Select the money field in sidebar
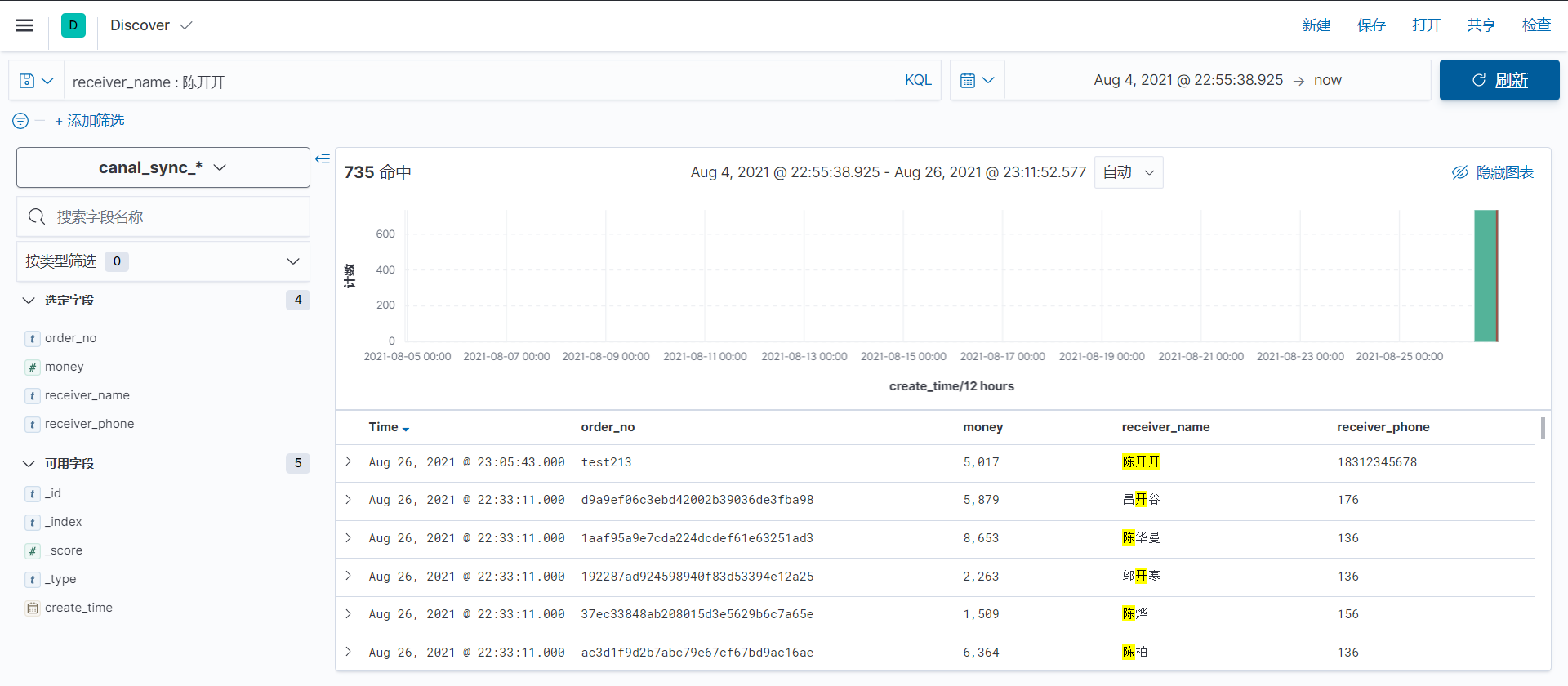Viewport: 1568px width, 686px height. (65, 367)
